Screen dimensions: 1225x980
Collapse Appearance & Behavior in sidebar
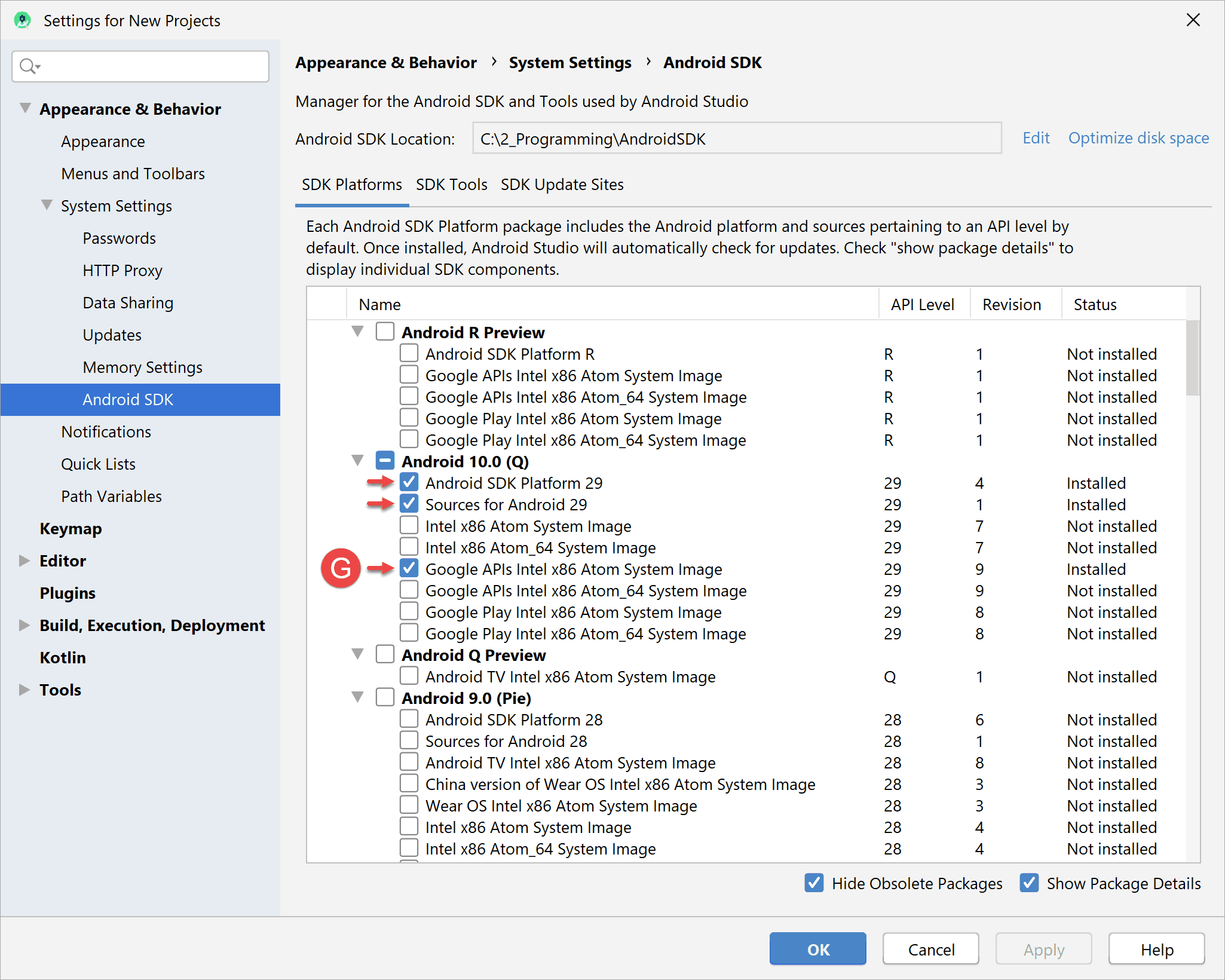(25, 108)
